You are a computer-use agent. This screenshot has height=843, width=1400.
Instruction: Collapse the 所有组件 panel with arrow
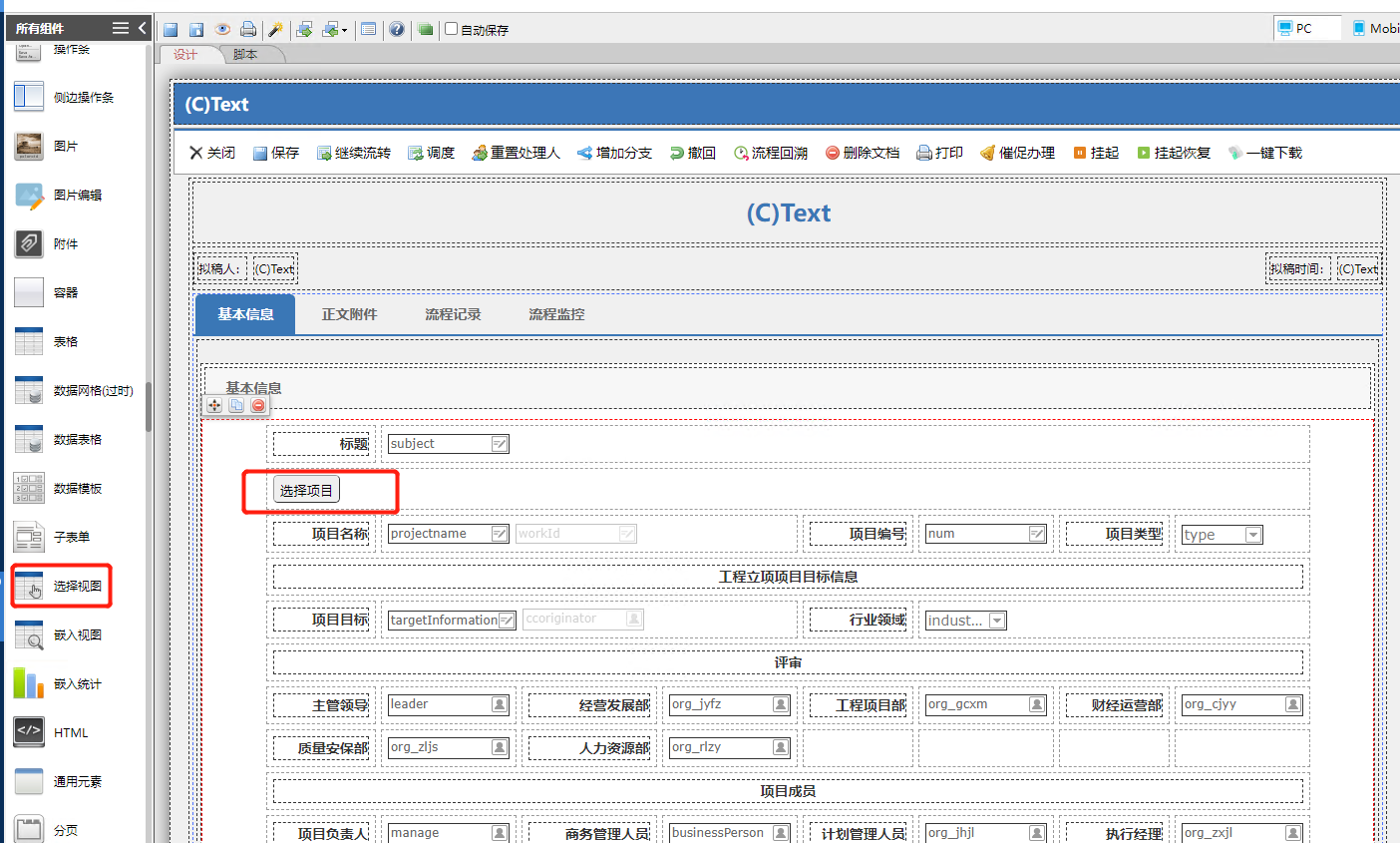click(143, 28)
